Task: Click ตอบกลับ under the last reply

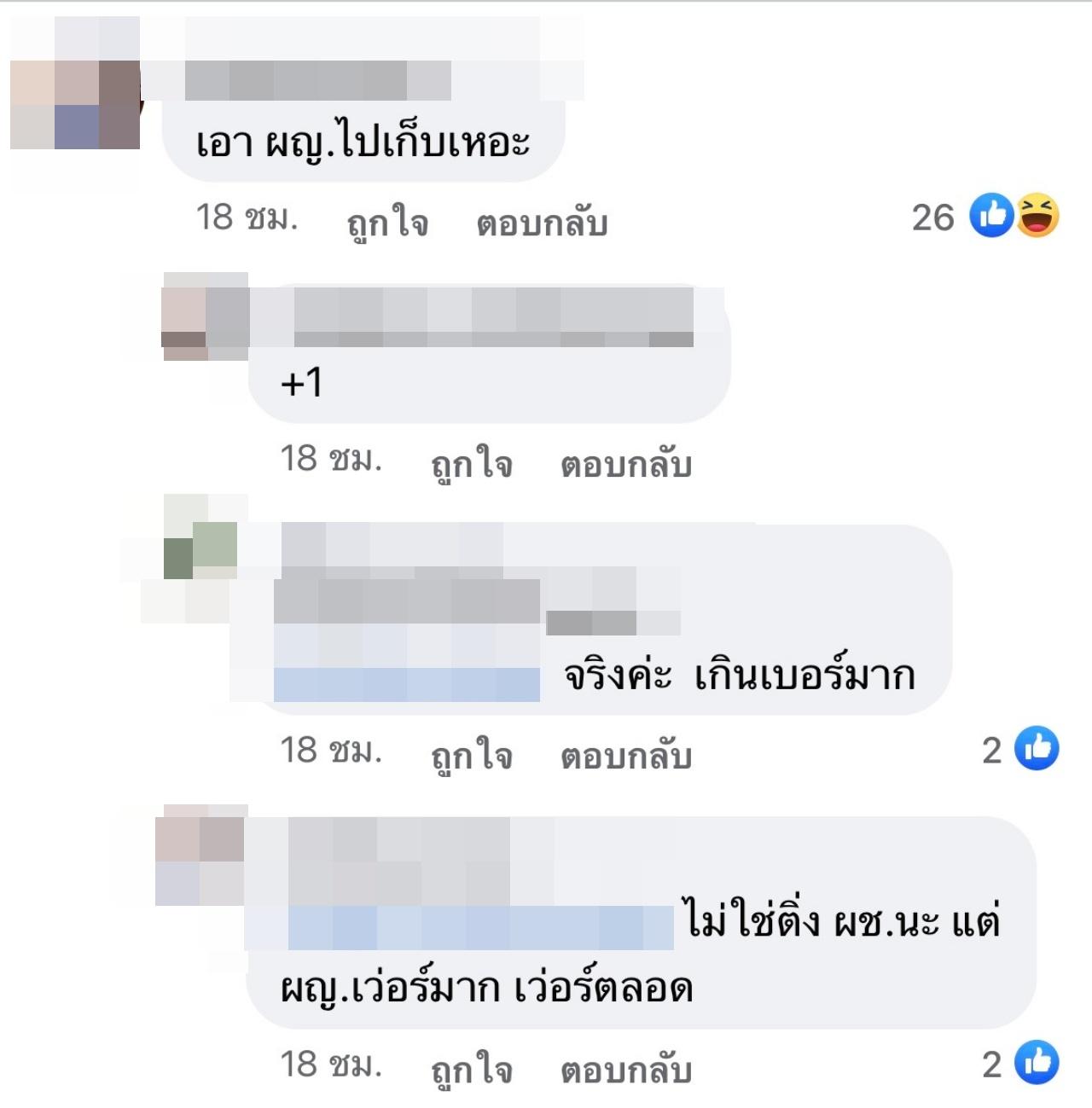Action: (625, 1070)
